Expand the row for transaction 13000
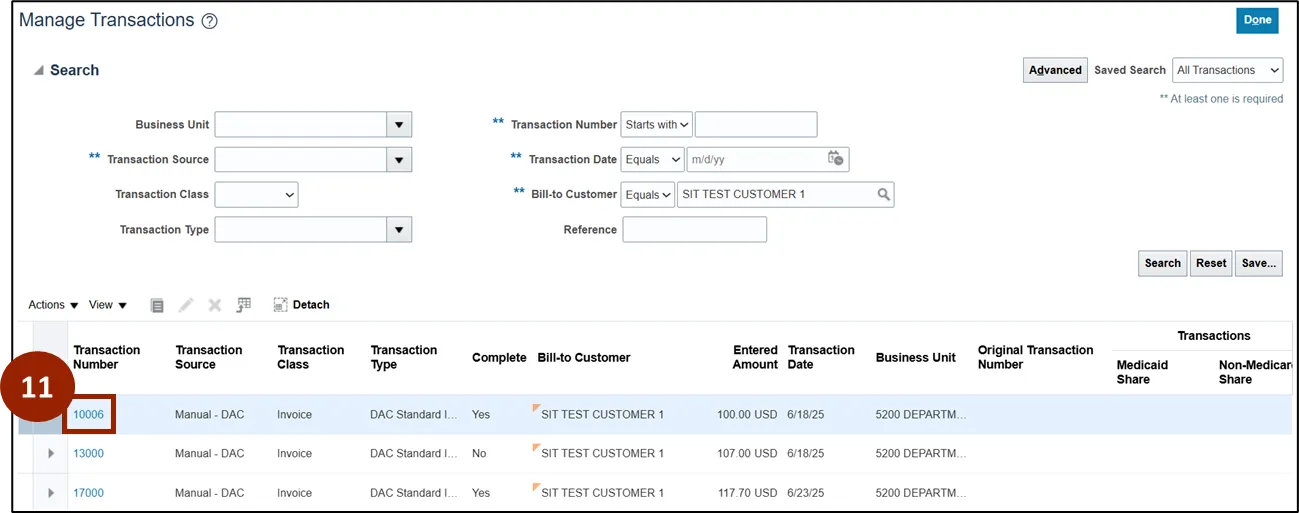This screenshot has width=1299, height=513. tap(51, 454)
